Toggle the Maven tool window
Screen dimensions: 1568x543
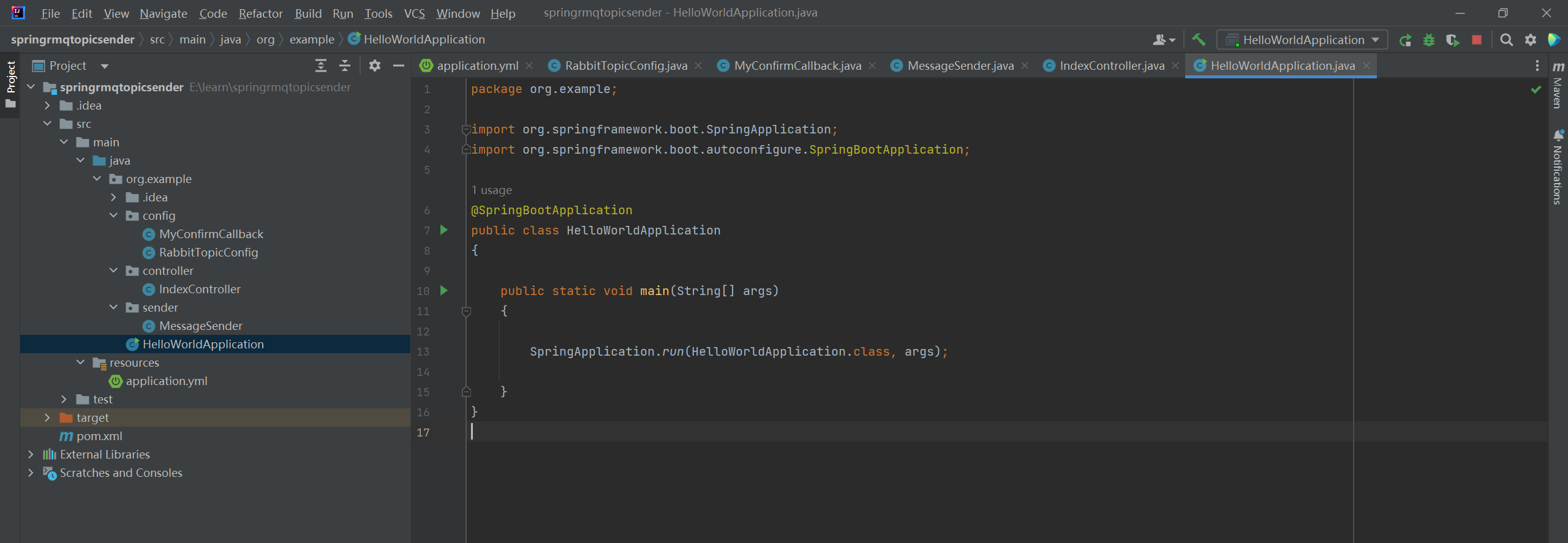click(1558, 86)
